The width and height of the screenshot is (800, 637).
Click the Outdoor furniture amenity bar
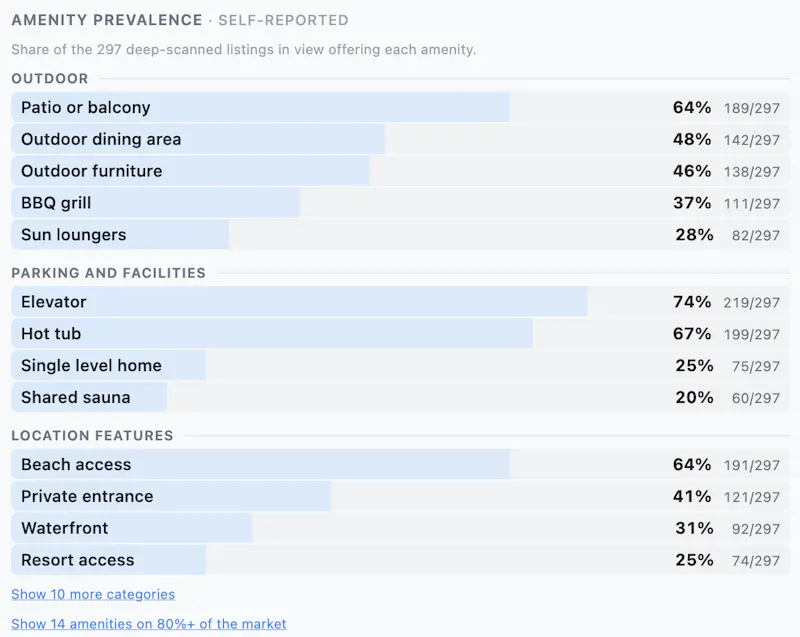401,171
